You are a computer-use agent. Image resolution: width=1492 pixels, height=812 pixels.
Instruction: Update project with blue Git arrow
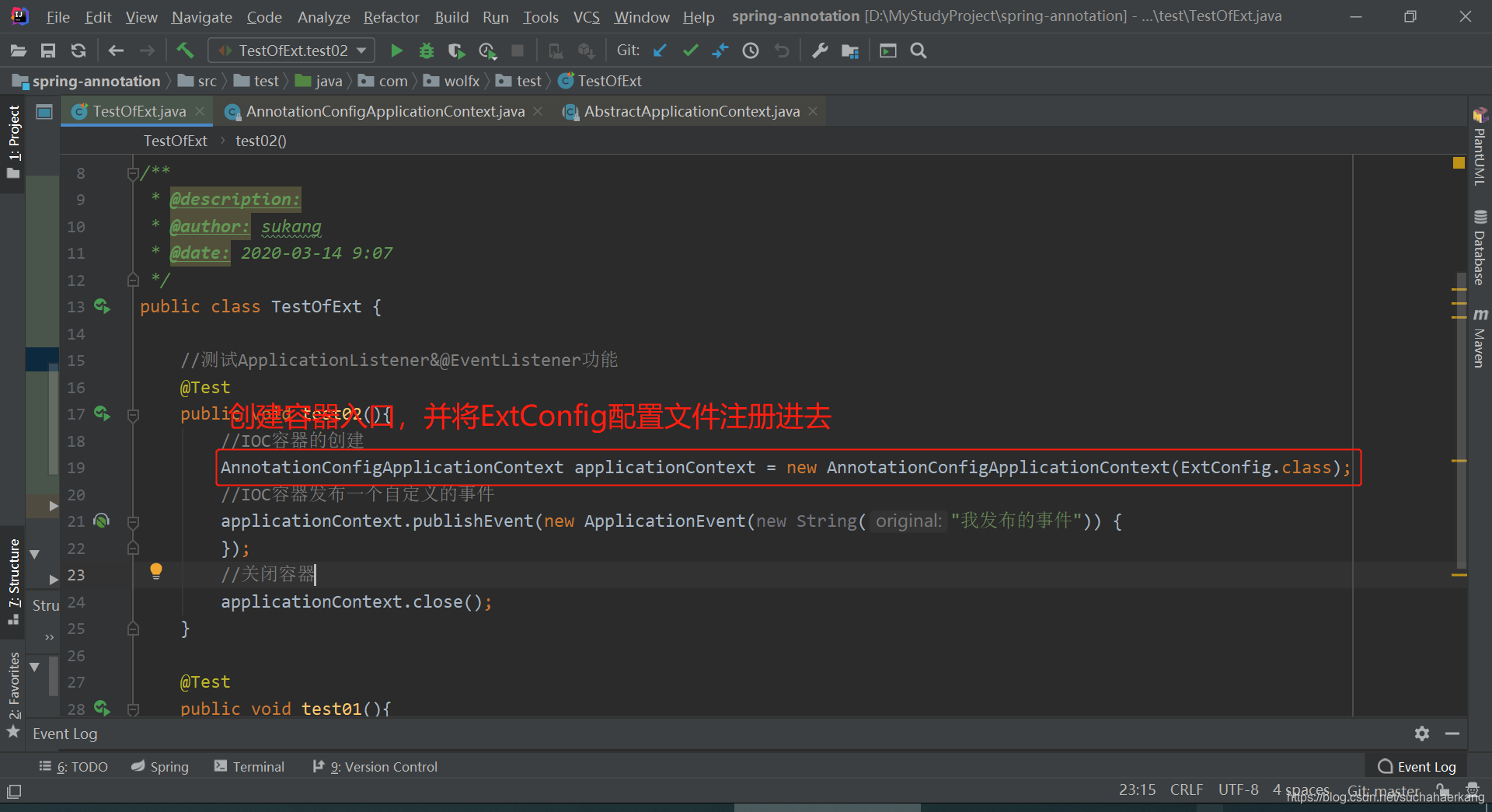[660, 51]
